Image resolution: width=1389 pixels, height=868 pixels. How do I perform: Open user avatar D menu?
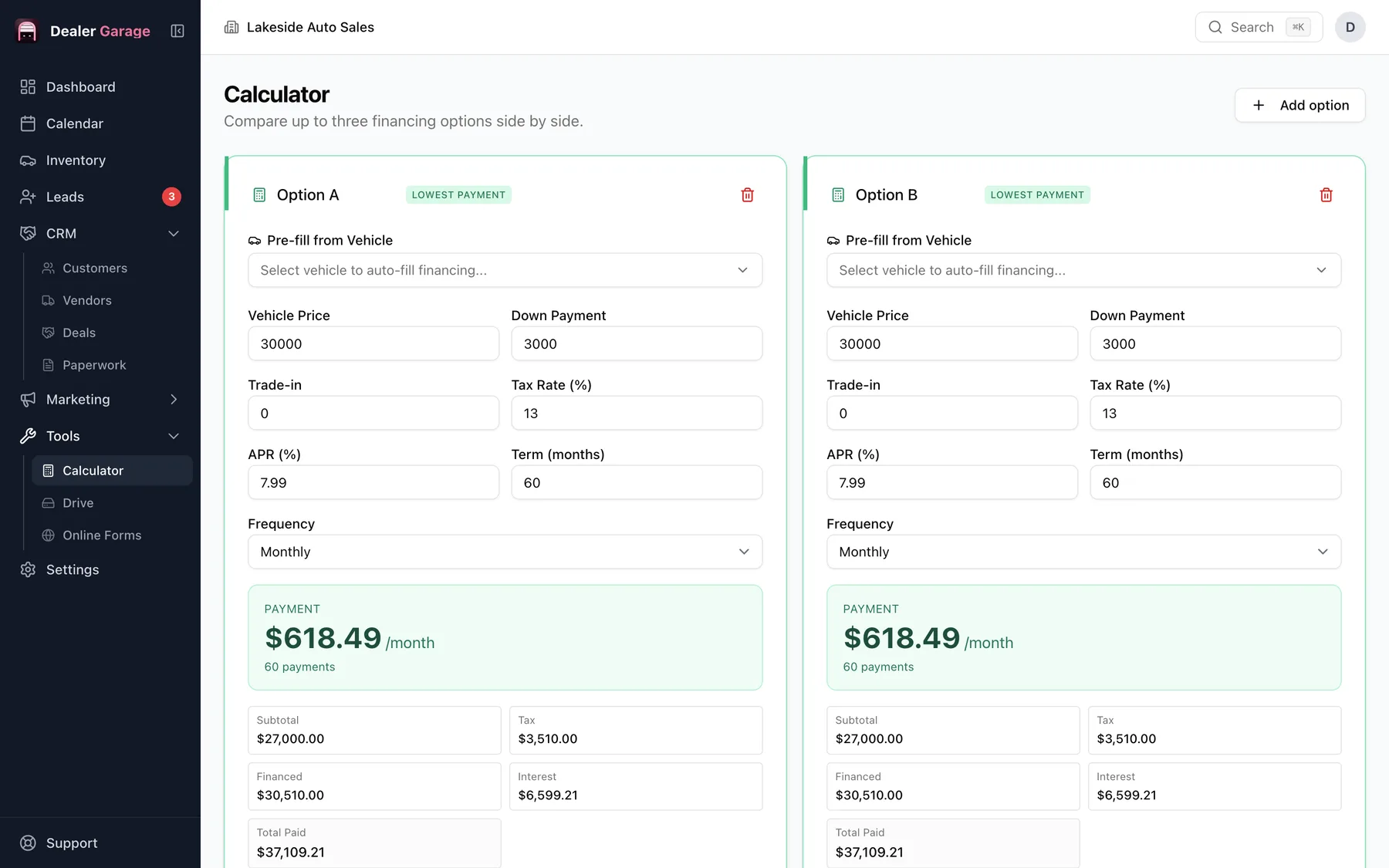[1350, 27]
